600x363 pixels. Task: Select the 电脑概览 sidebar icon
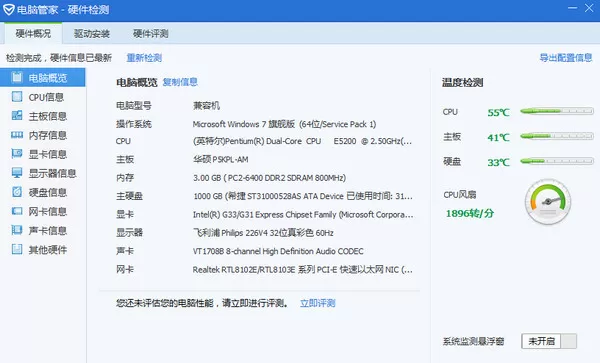coord(17,78)
